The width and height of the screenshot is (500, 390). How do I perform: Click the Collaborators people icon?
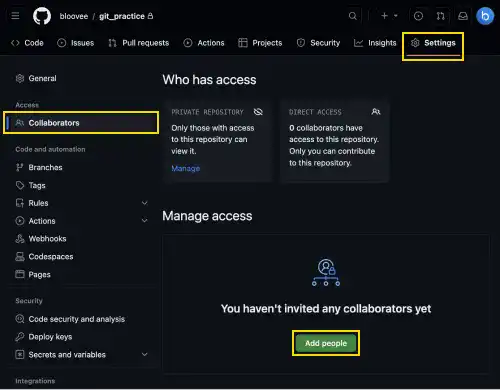click(20, 123)
